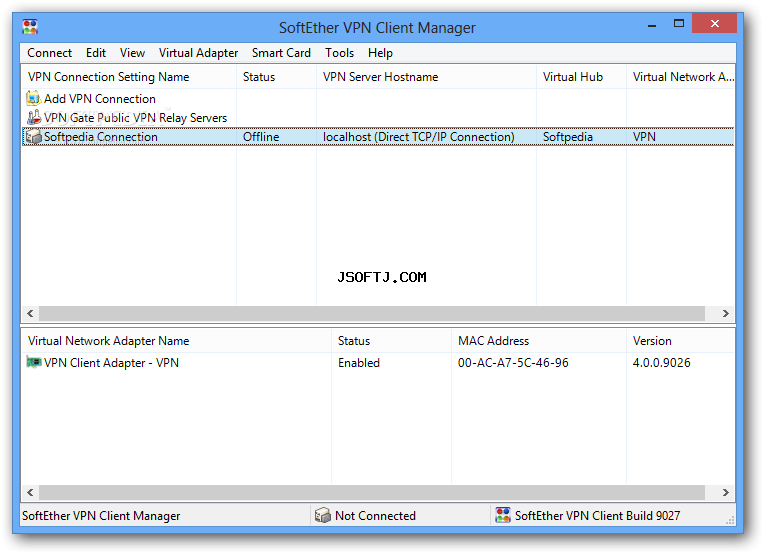Select the Softpedia Connection row name
This screenshot has width=764, height=554.
(100, 137)
